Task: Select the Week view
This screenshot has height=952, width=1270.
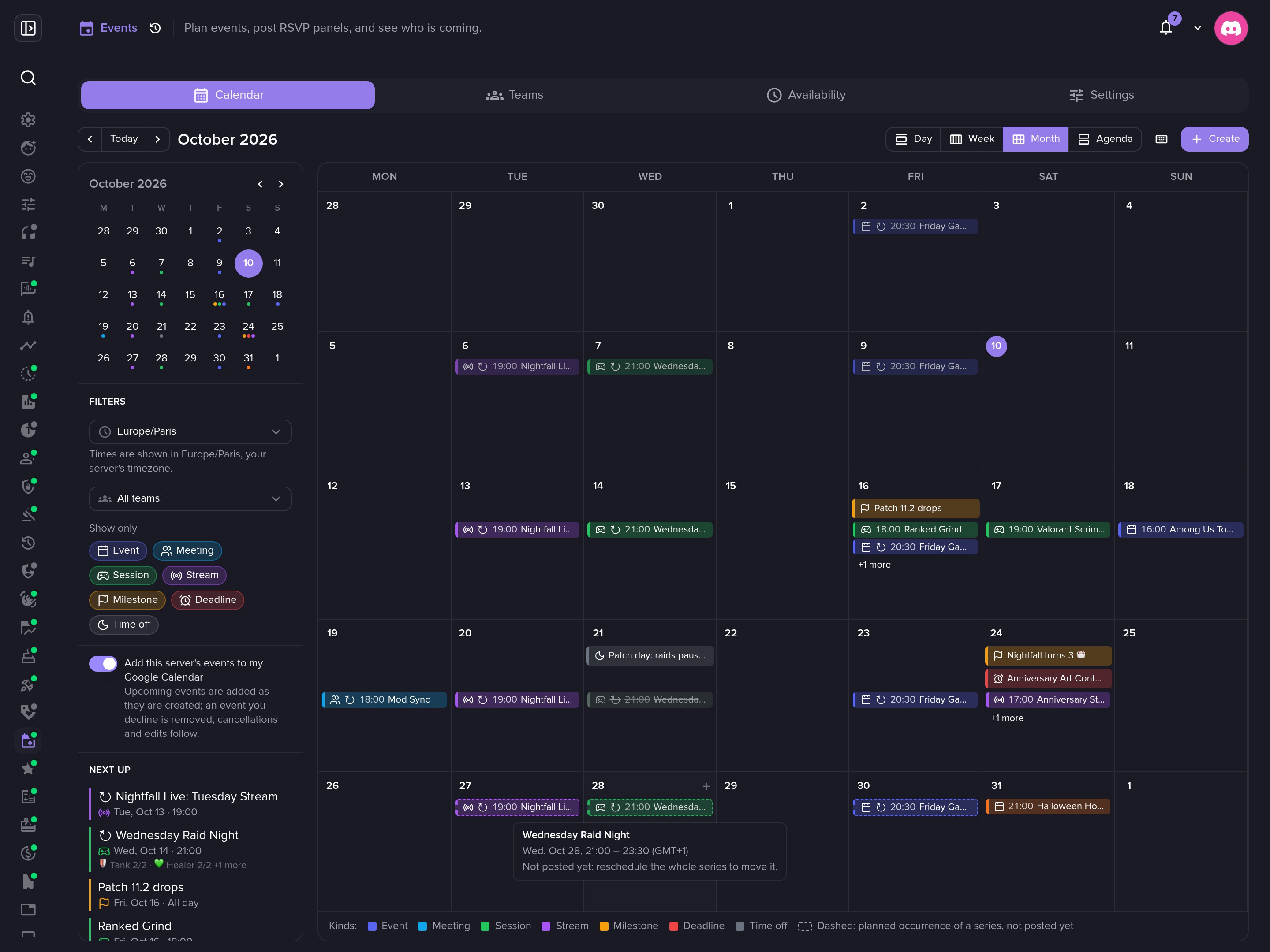Action: [971, 139]
